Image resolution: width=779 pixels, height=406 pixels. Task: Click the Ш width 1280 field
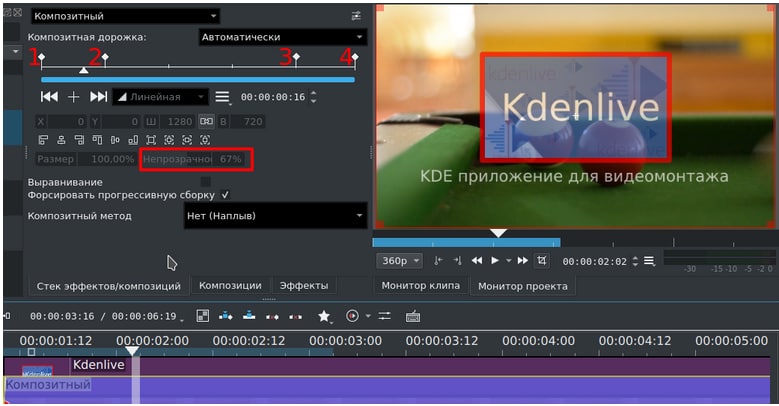point(169,122)
